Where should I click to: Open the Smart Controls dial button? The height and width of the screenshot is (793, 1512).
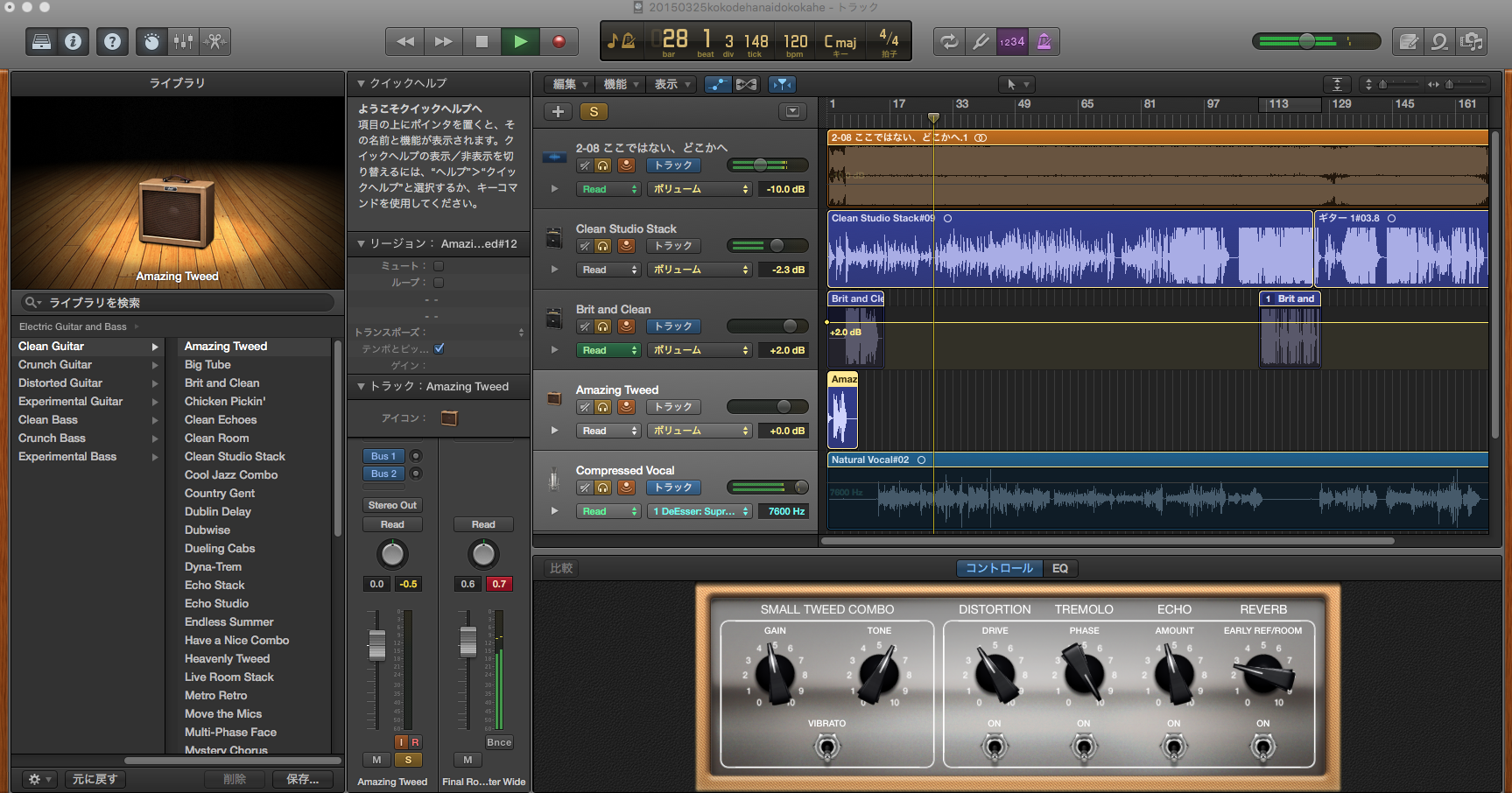coord(151,41)
